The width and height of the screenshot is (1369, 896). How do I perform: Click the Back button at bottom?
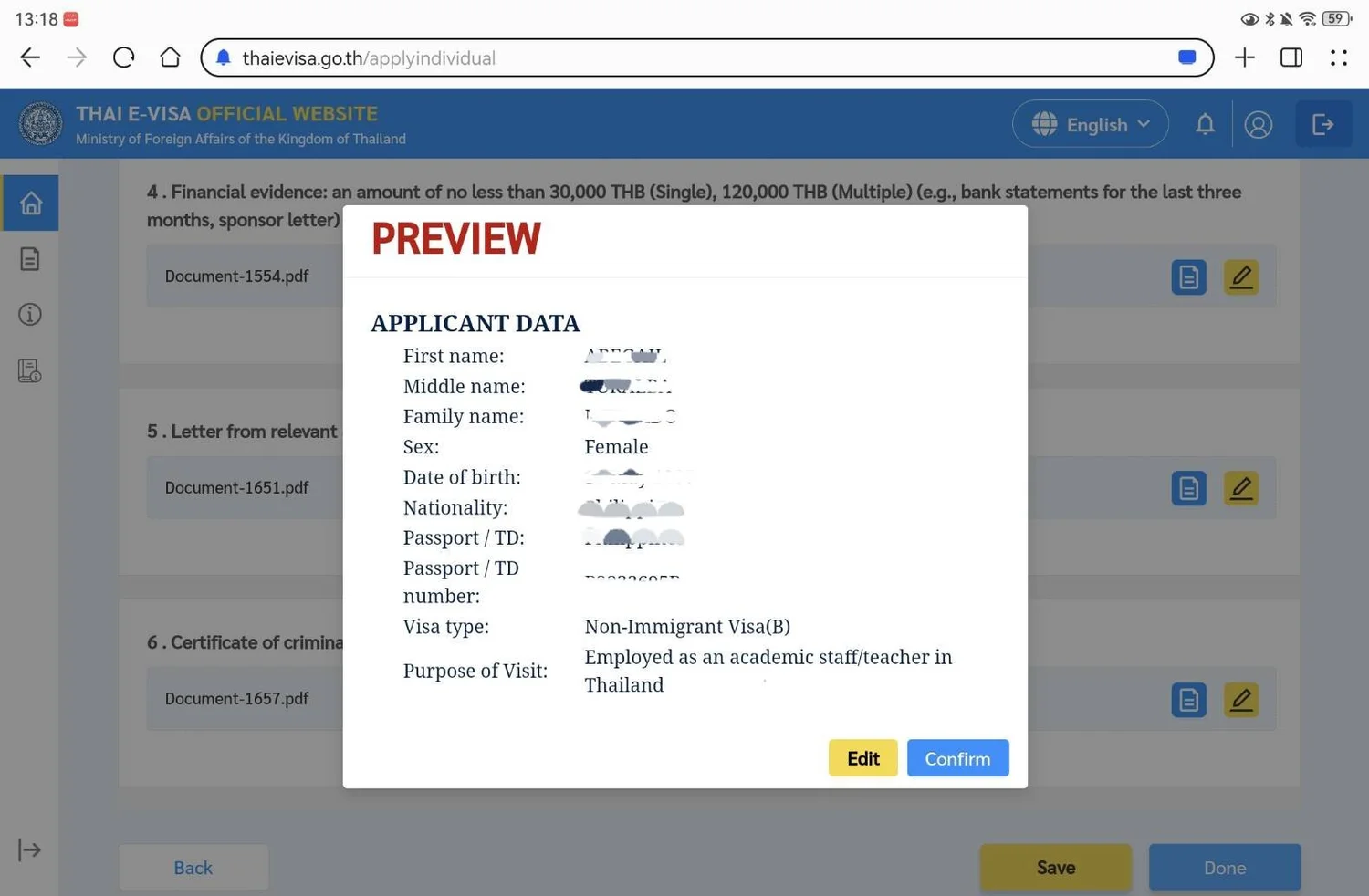(x=193, y=868)
